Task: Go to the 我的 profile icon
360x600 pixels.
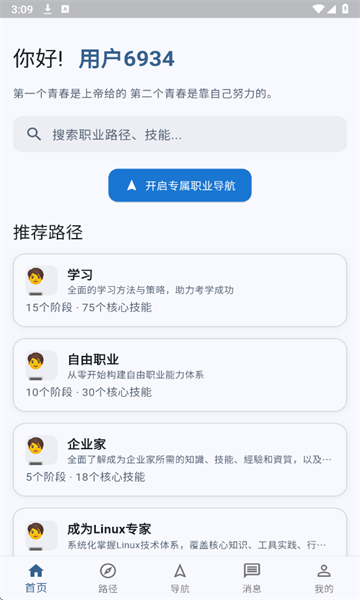Action: pos(324,571)
